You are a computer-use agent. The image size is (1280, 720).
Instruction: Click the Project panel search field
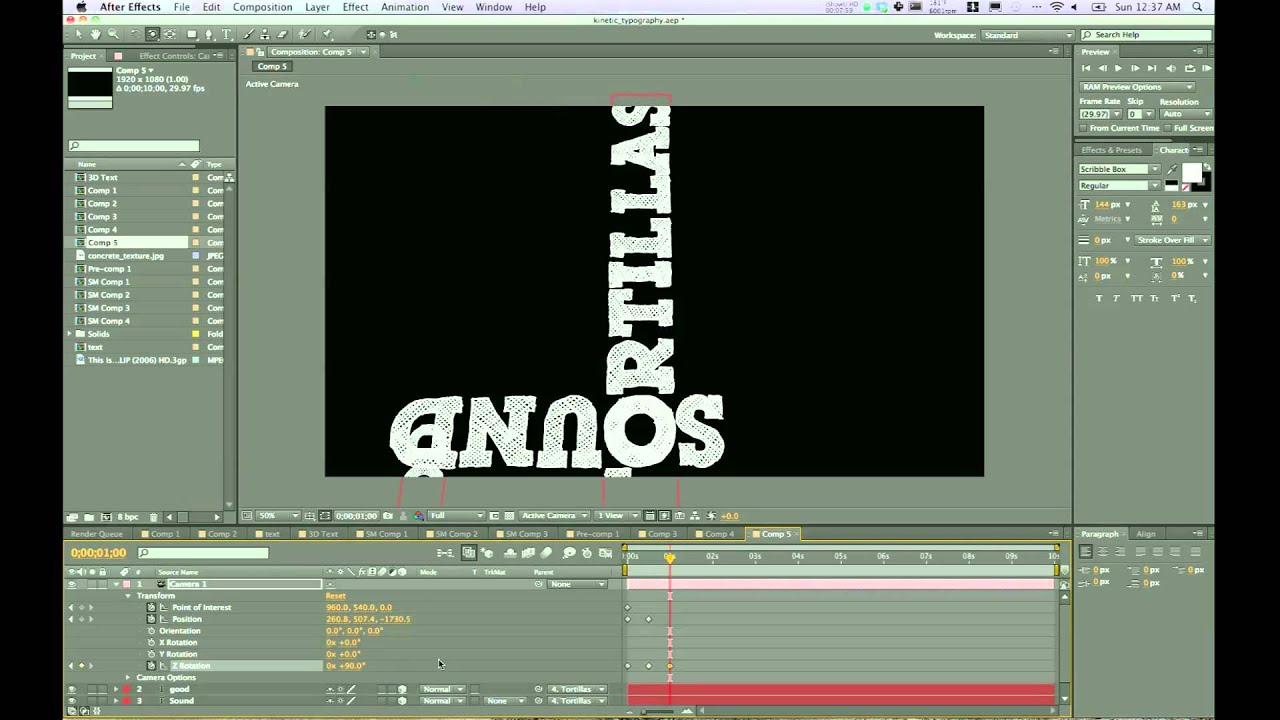134,146
